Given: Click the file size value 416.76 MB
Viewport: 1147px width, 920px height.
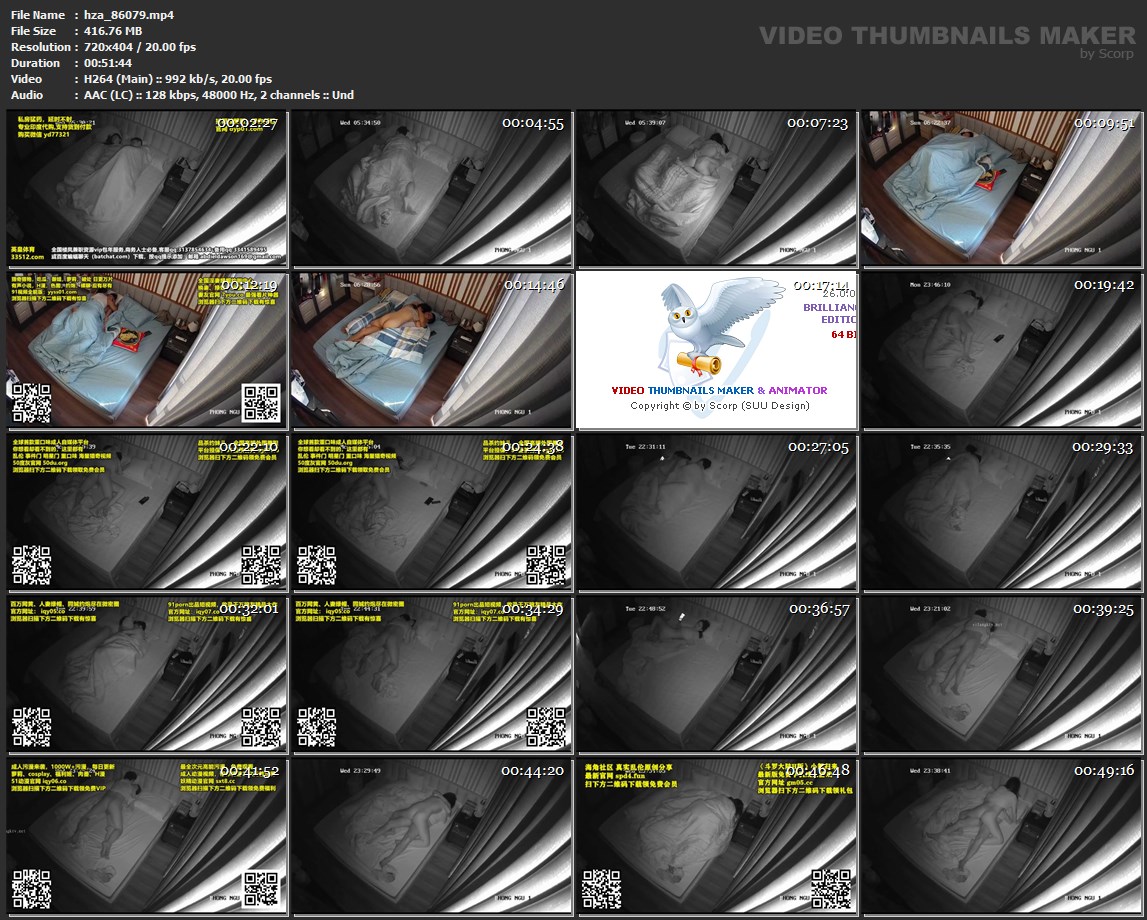Looking at the screenshot, I should pyautogui.click(x=113, y=31).
